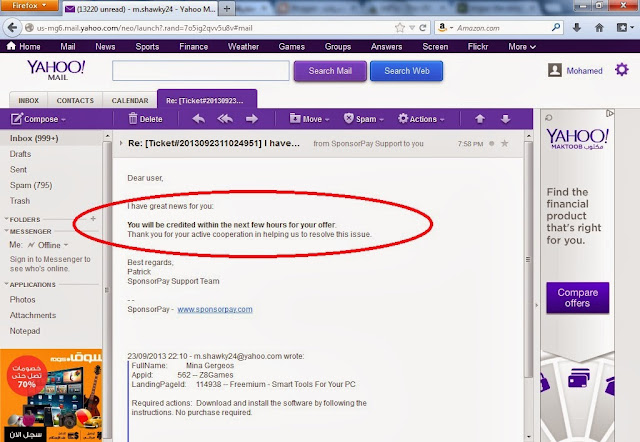The height and width of the screenshot is (442, 640).
Task: Click the Yahoo Mail logo
Action: coord(56,70)
